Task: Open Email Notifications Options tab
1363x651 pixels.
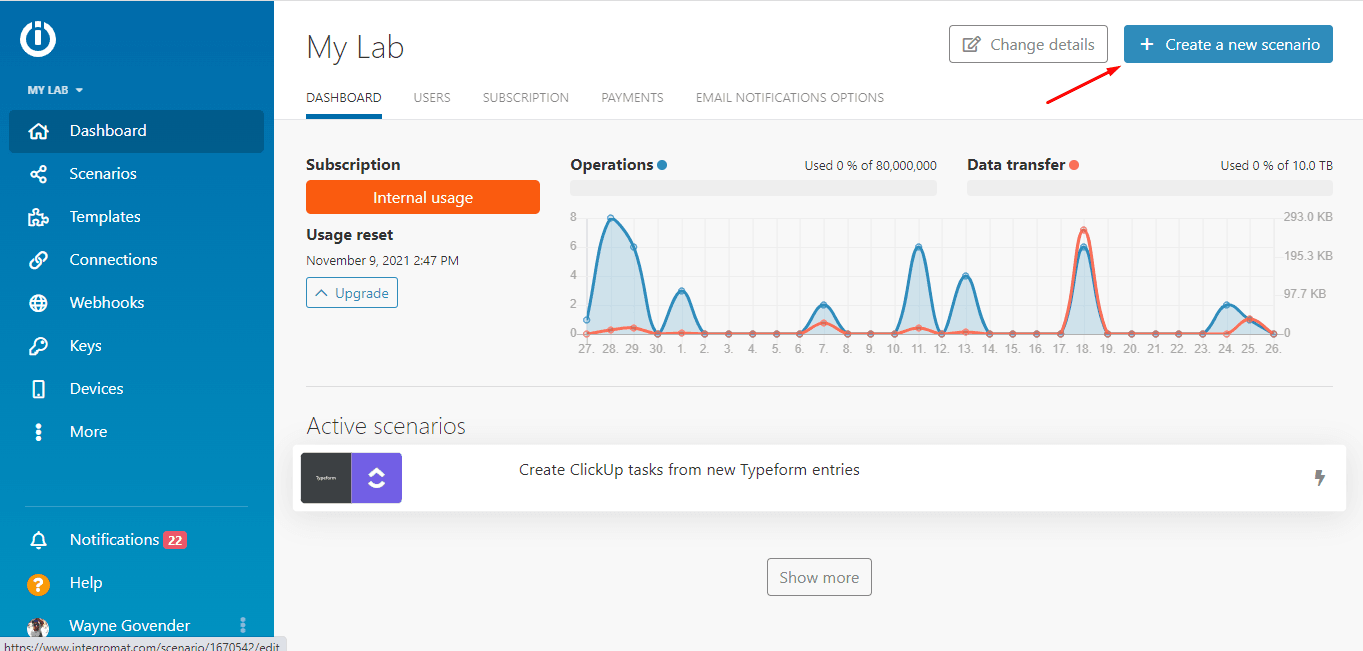Action: [789, 98]
